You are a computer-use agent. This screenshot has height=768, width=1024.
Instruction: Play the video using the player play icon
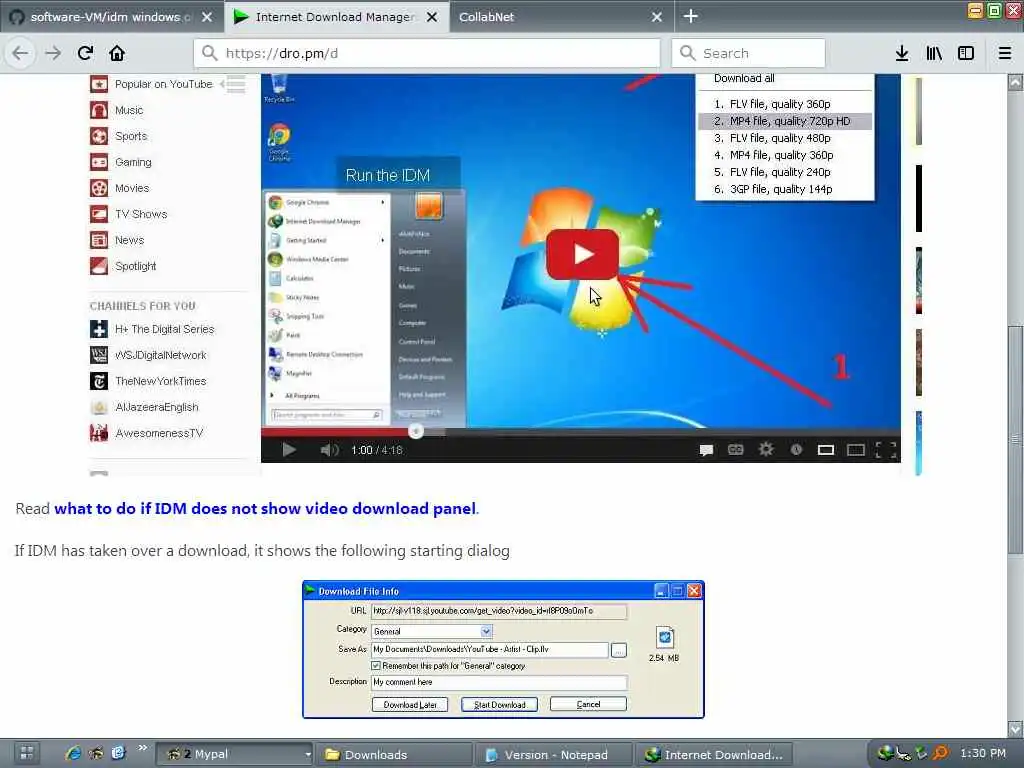tap(289, 449)
